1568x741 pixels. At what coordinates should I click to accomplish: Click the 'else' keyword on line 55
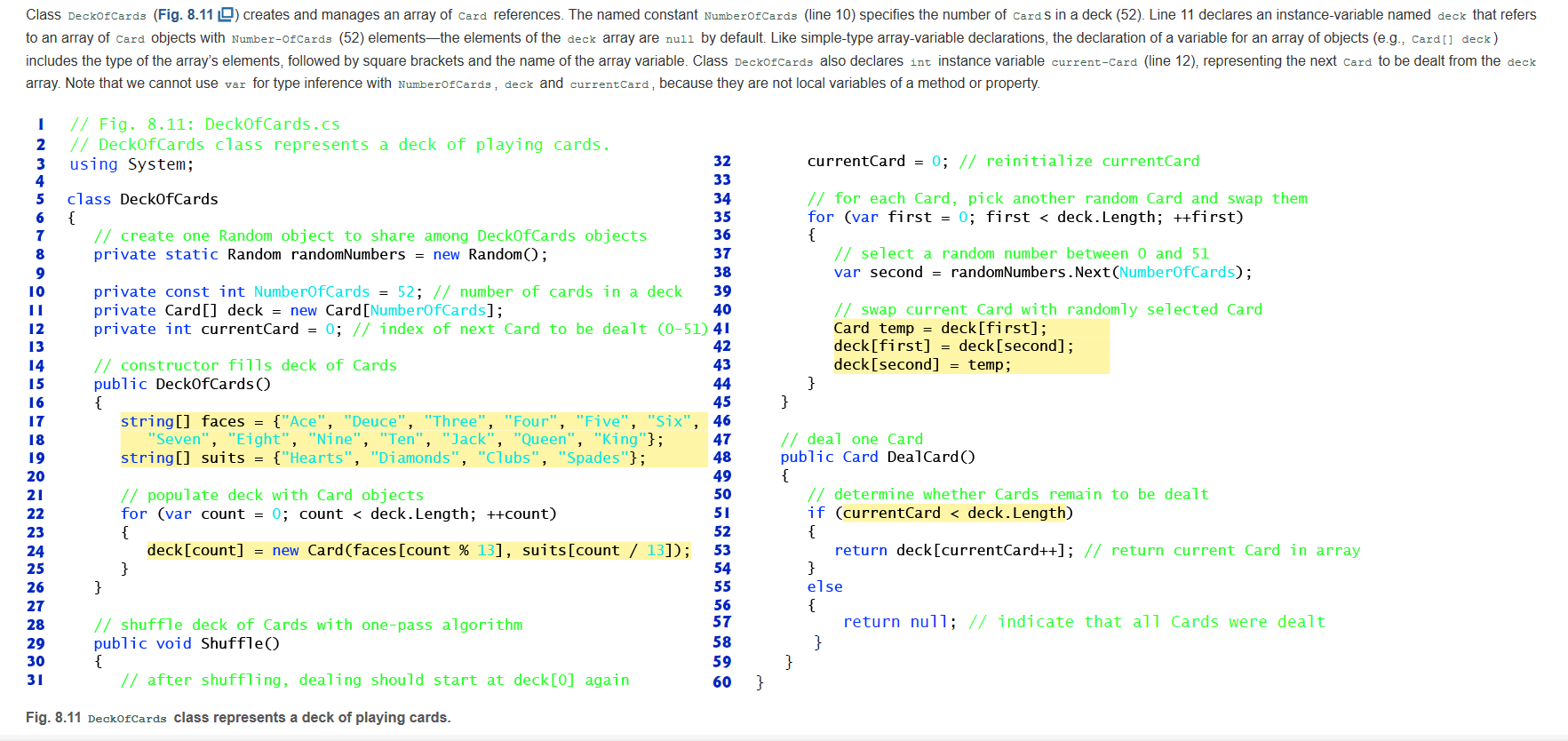824,586
